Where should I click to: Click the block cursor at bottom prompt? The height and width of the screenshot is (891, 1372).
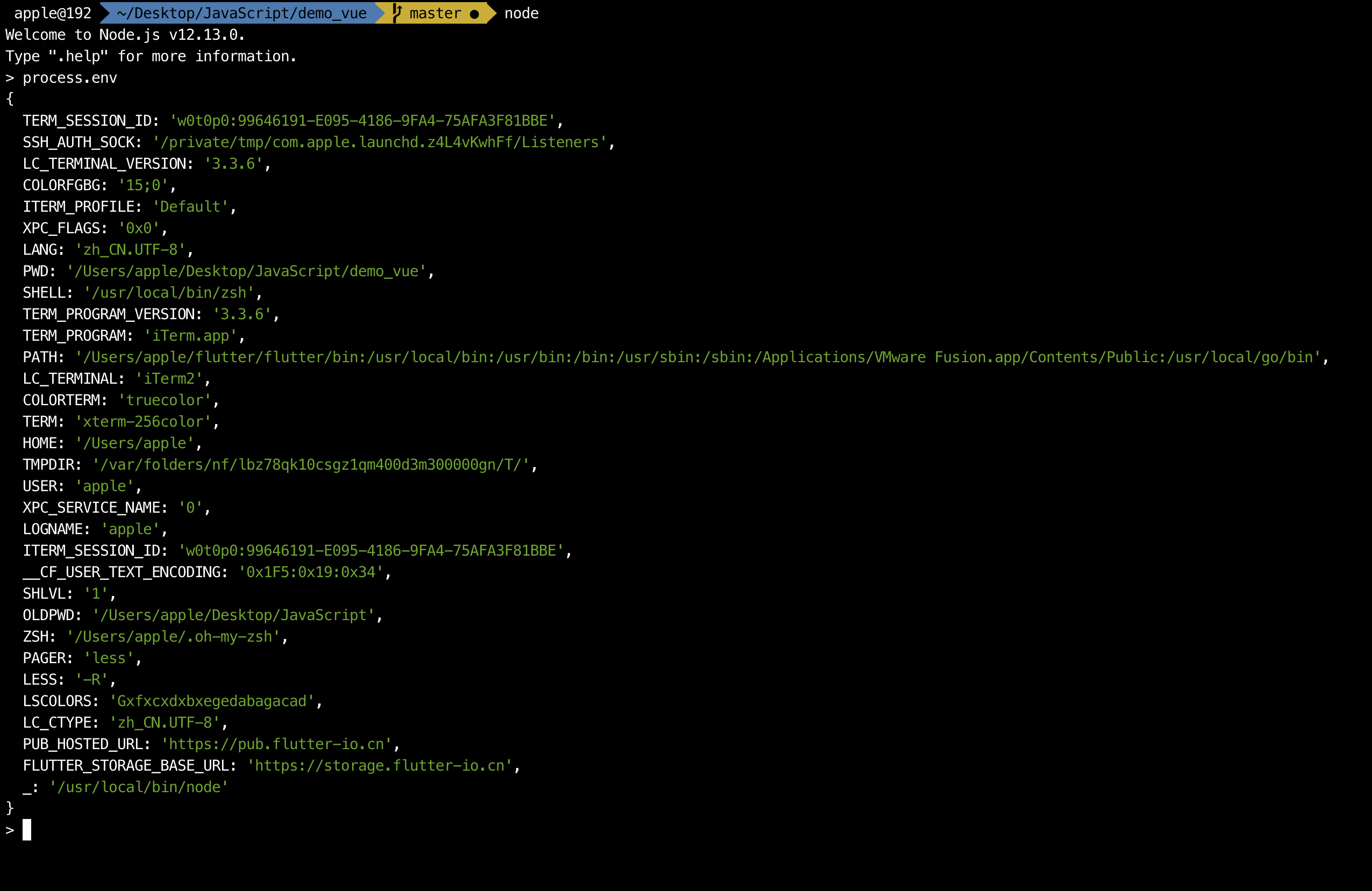click(26, 829)
